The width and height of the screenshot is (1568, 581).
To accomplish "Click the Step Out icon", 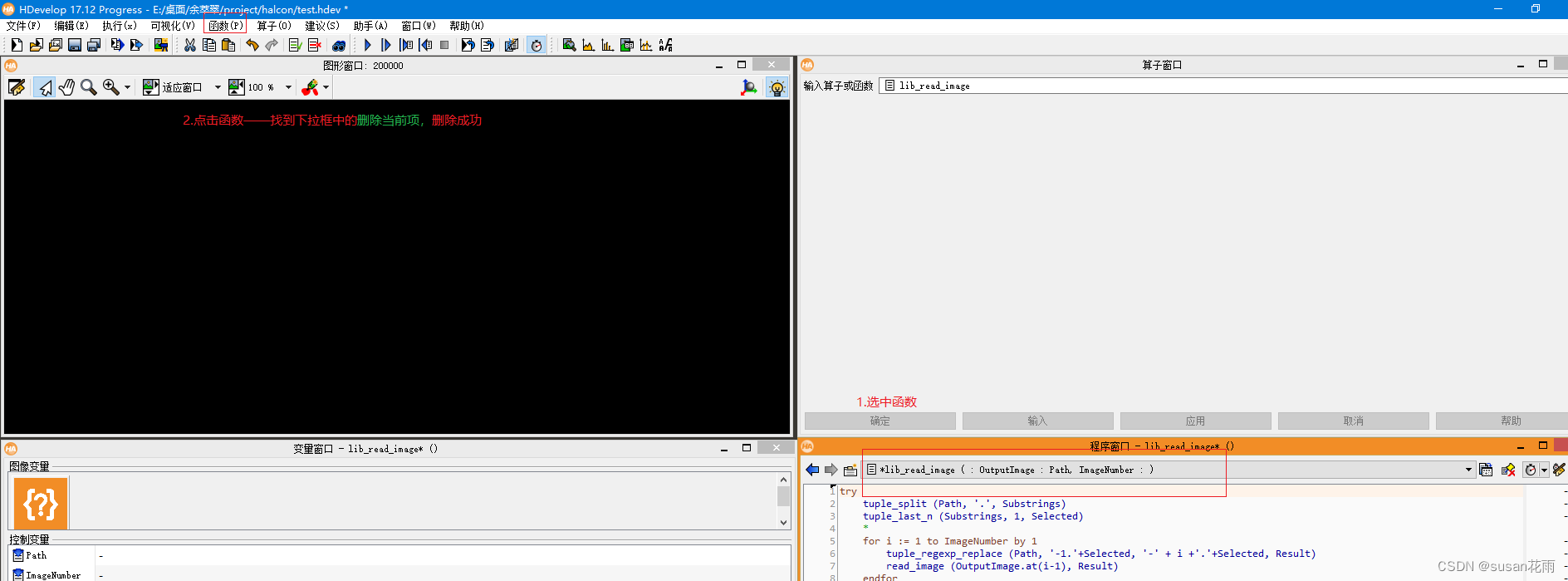I will [425, 45].
